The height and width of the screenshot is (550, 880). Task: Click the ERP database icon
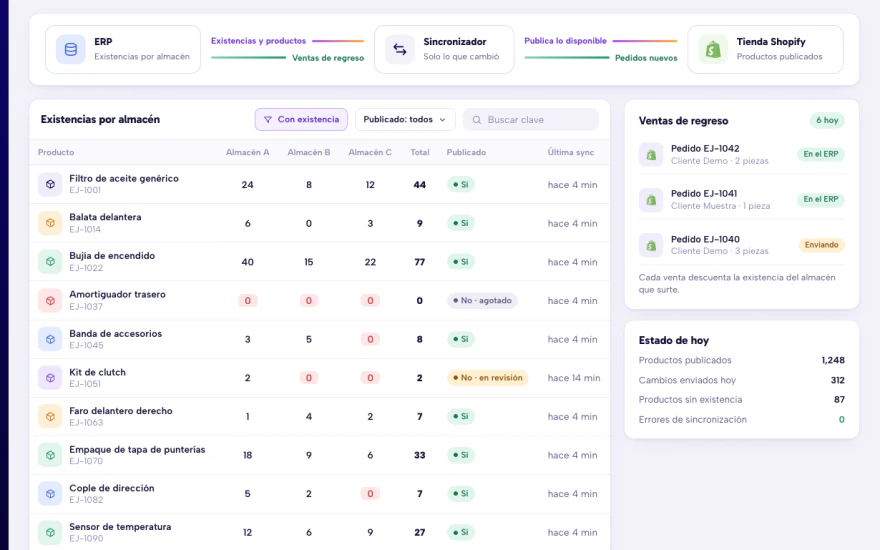pyautogui.click(x=71, y=49)
